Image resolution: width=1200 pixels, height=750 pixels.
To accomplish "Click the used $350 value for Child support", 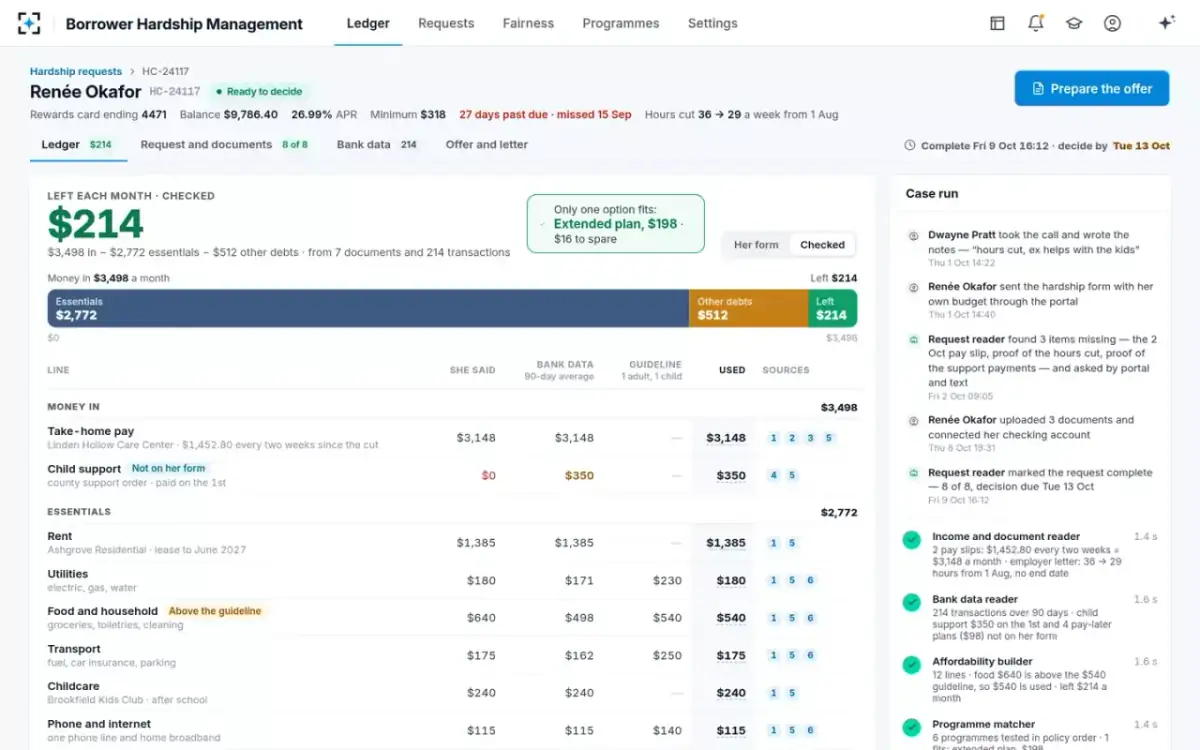I will coord(731,476).
